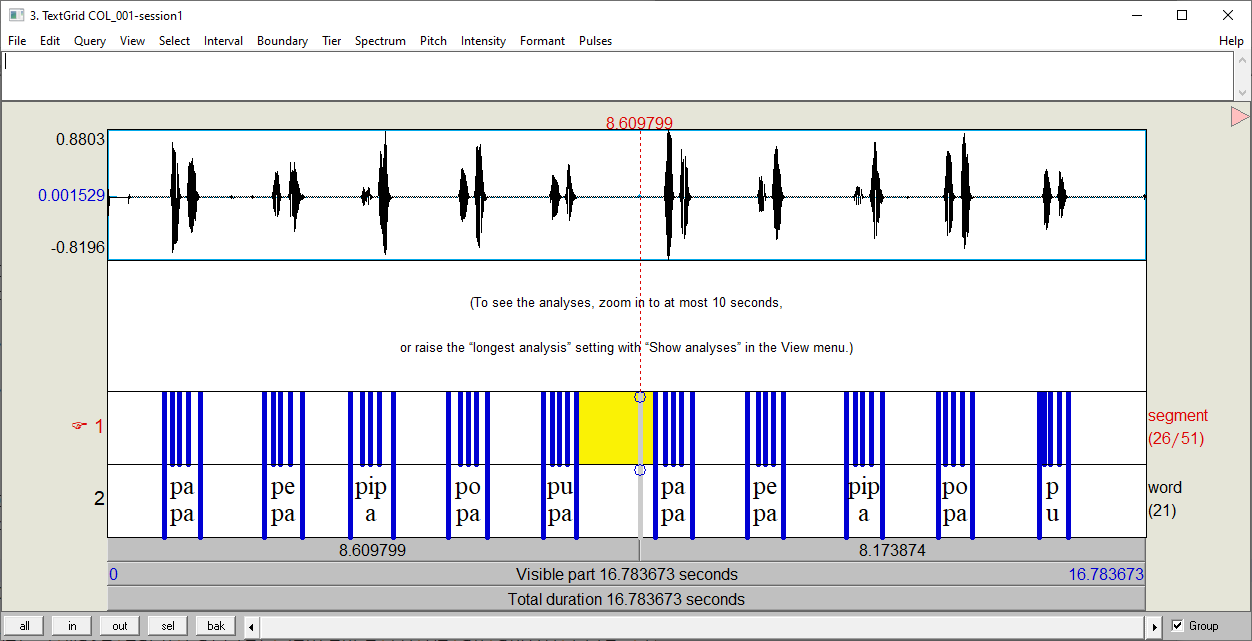Select the second 'papa' word interval
Image resolution: width=1252 pixels, height=641 pixels.
673,501
